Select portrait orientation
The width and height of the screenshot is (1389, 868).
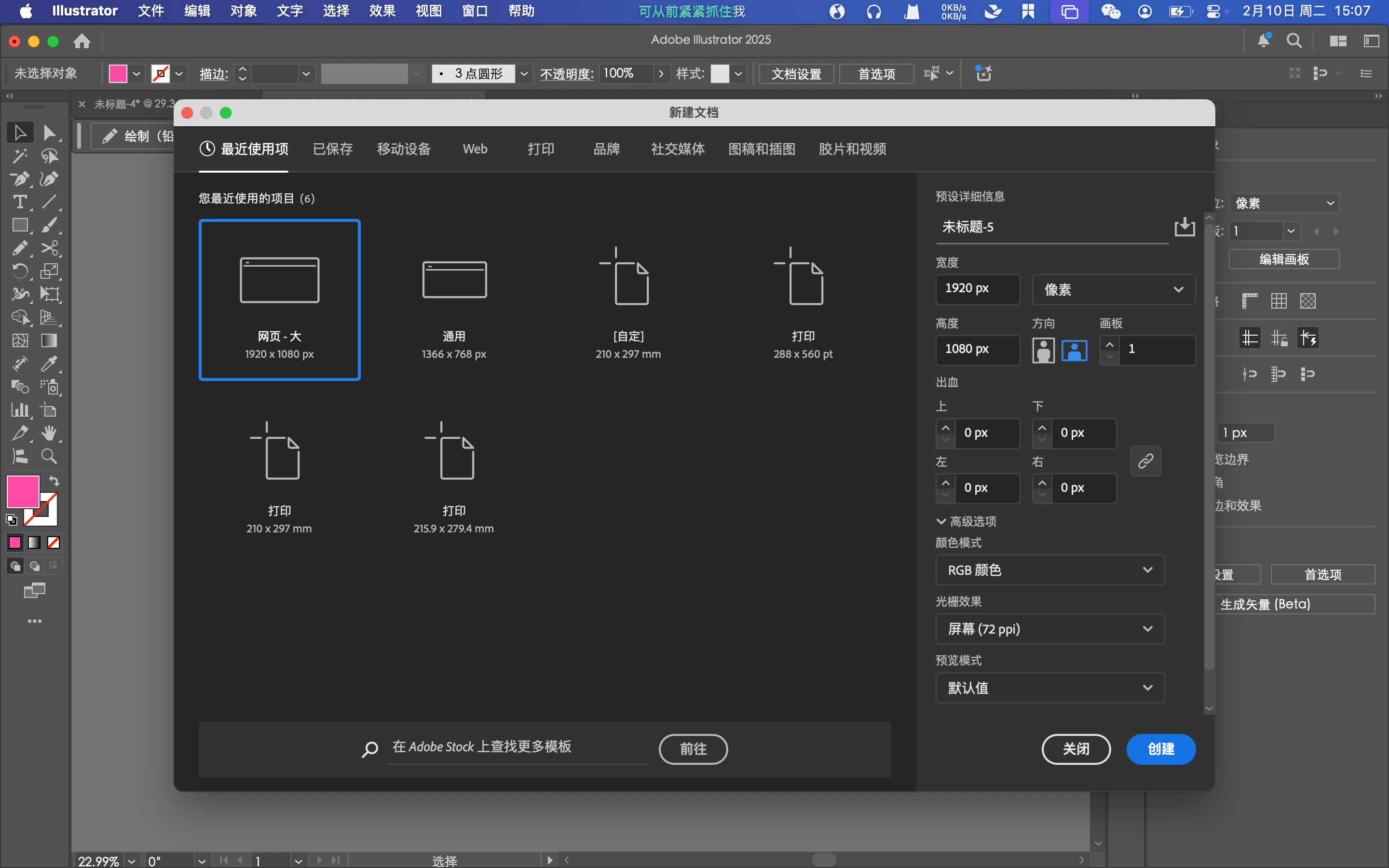(x=1044, y=350)
